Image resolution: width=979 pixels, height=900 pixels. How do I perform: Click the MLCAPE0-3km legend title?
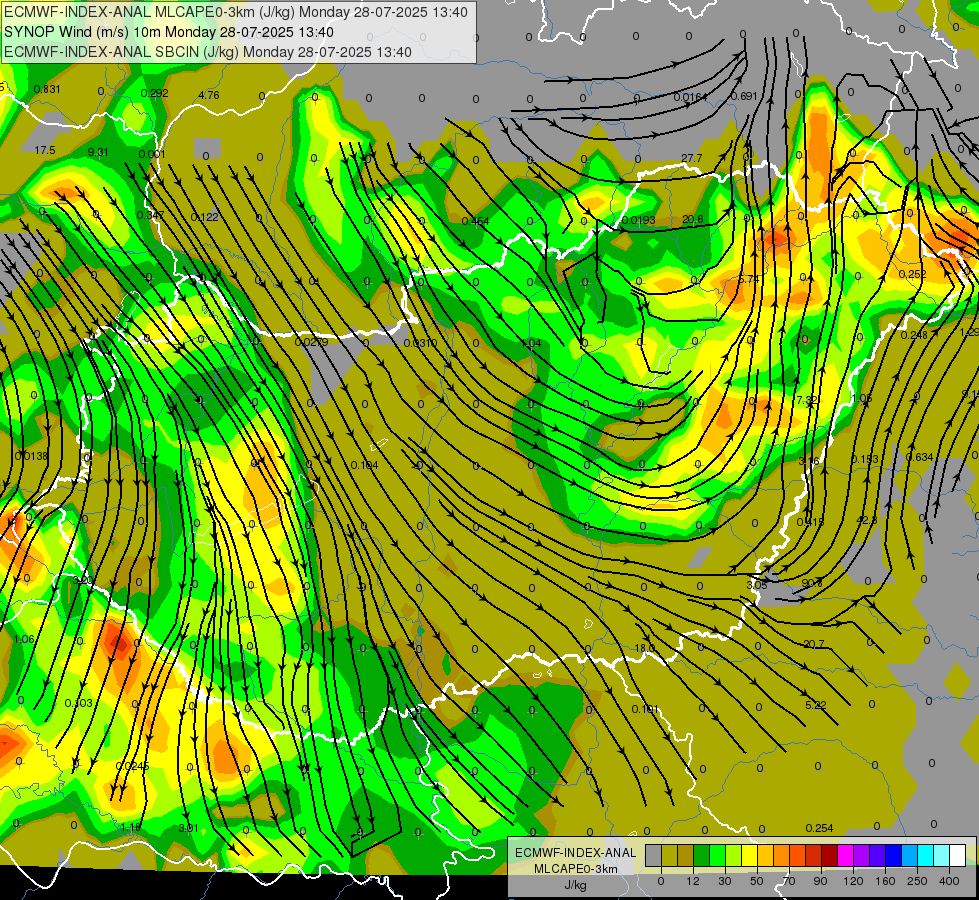(x=575, y=869)
